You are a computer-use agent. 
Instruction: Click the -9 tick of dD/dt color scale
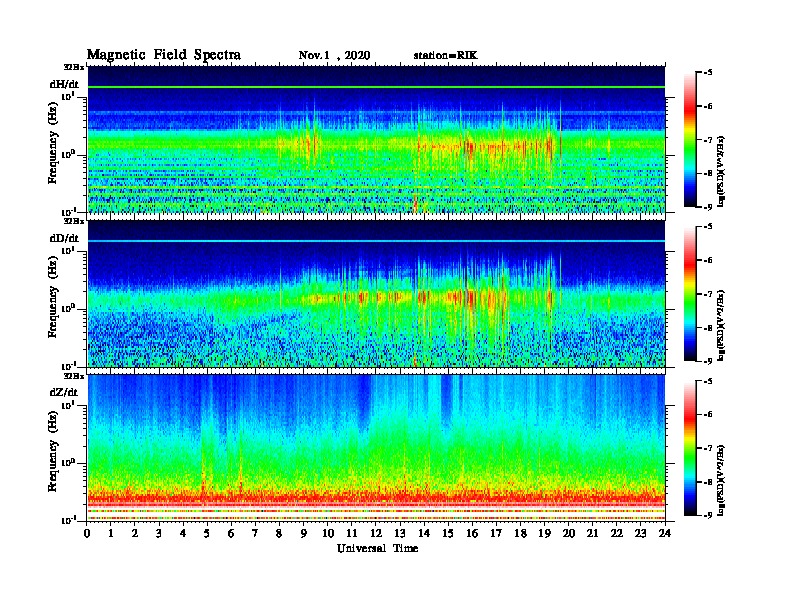click(708, 361)
